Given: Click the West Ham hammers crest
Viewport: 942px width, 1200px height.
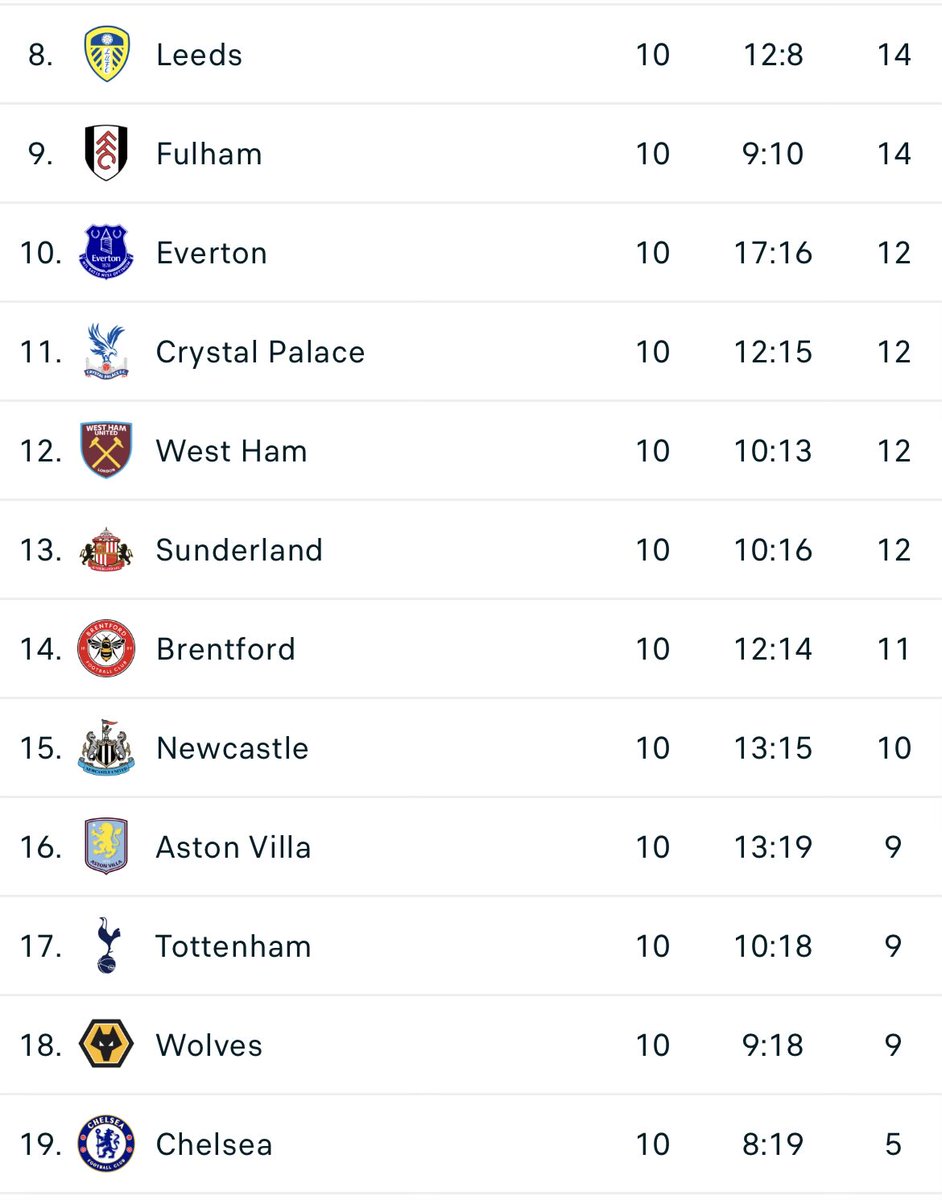Looking at the screenshot, I should point(106,450).
